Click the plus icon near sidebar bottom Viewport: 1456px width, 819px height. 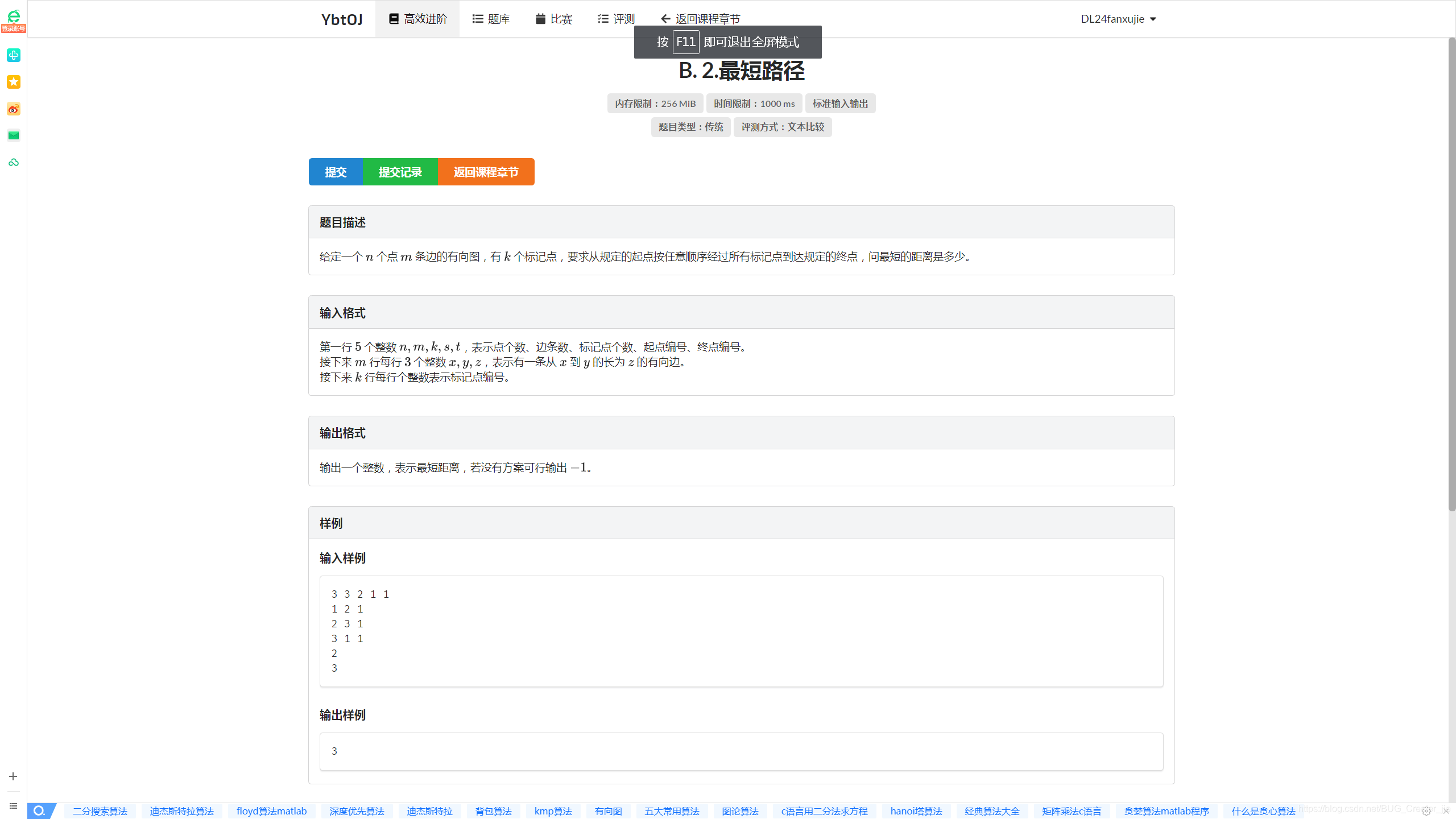(x=13, y=776)
